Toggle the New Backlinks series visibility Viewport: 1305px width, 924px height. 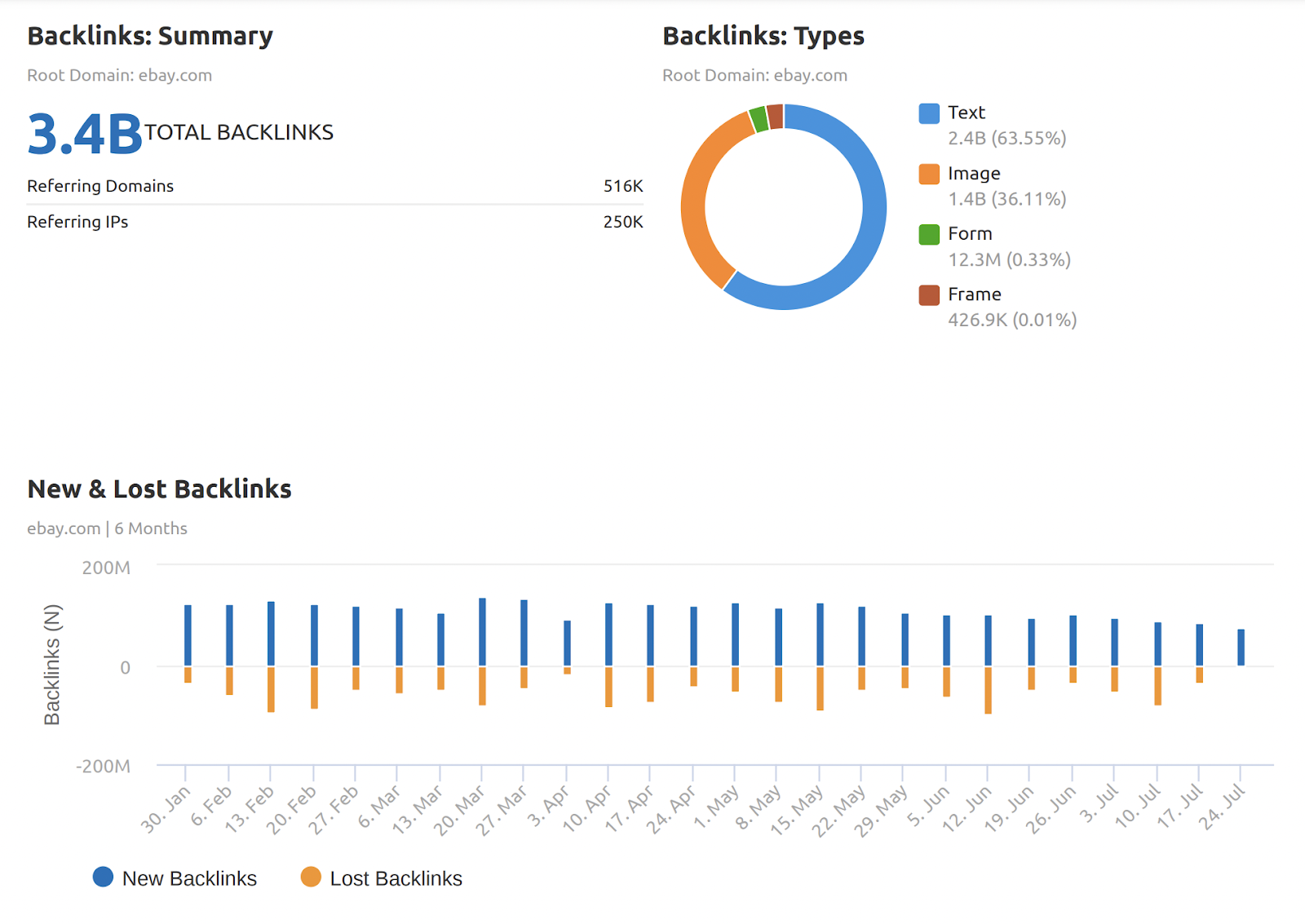coord(188,878)
